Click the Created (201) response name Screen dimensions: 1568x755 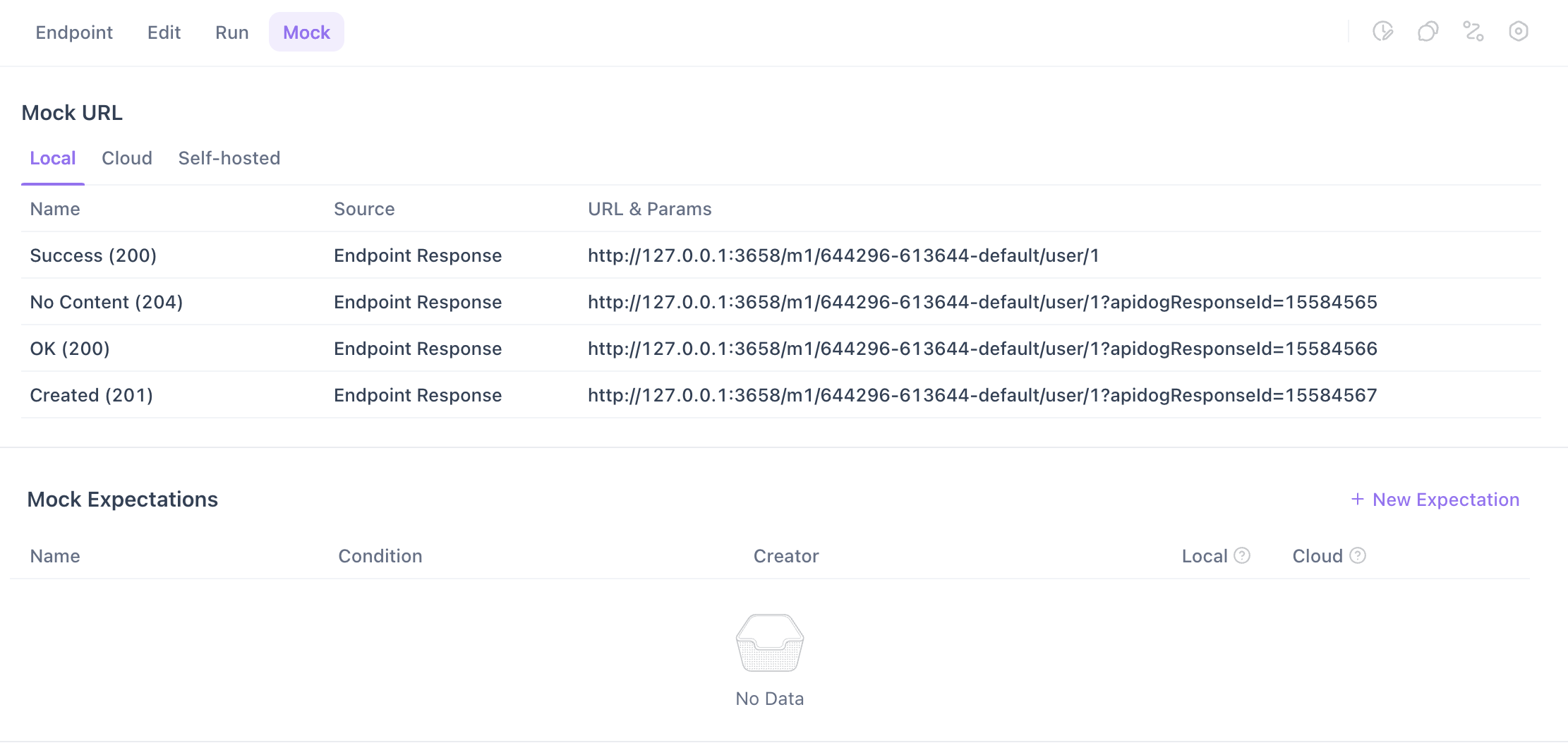point(92,395)
